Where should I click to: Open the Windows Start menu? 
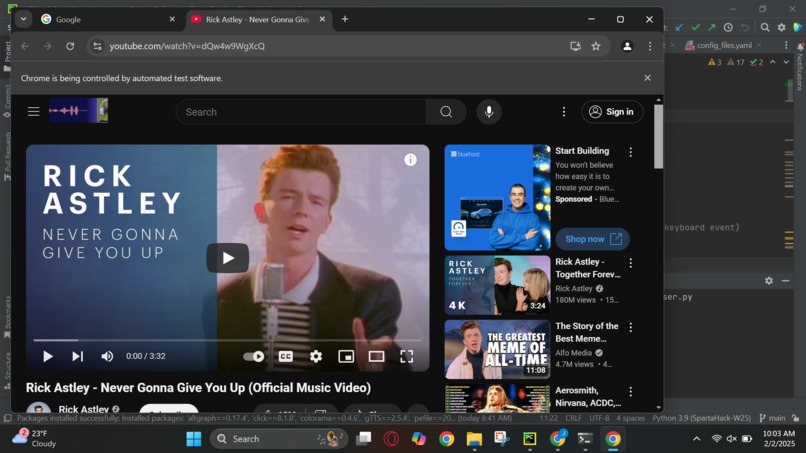click(x=194, y=439)
